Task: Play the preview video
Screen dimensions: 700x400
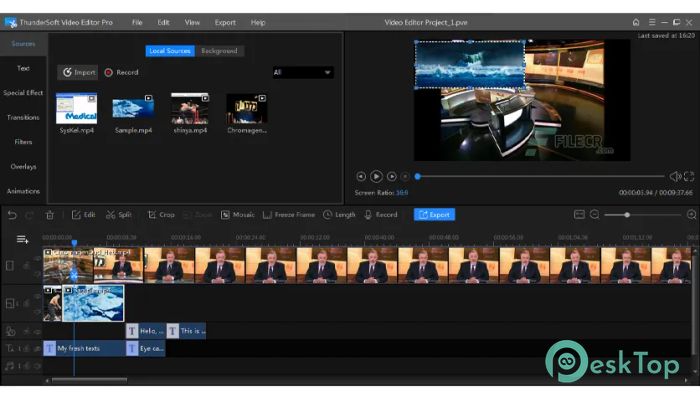Action: tap(376, 176)
